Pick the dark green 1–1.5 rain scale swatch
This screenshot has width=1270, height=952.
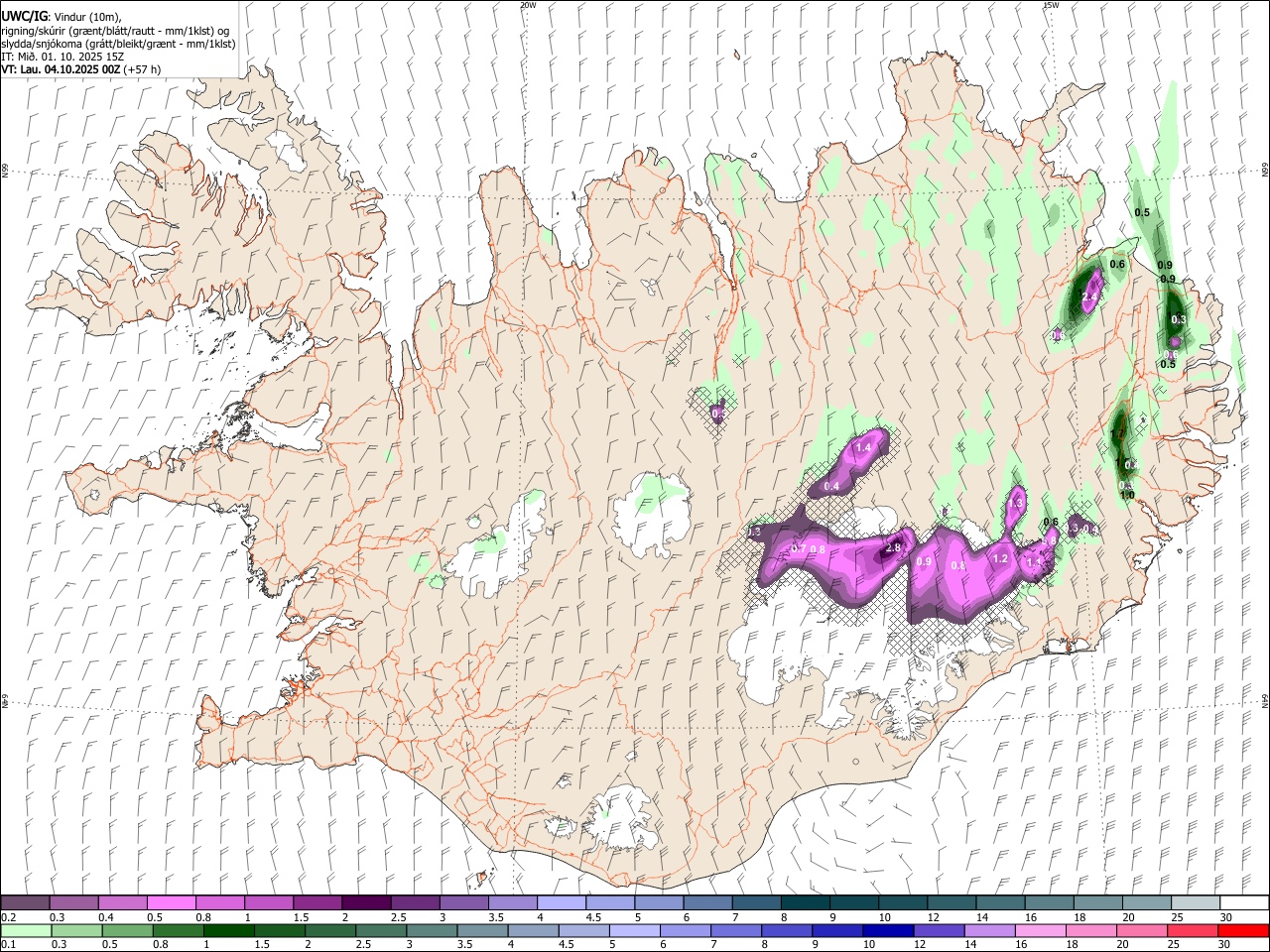[x=230, y=930]
